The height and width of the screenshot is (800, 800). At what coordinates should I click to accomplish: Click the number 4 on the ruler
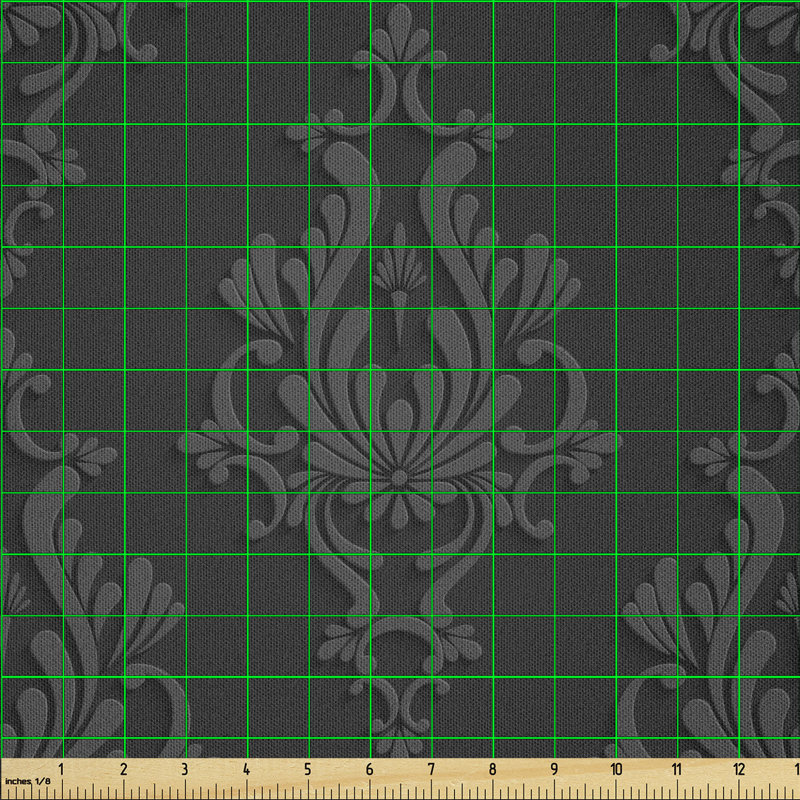click(x=246, y=769)
